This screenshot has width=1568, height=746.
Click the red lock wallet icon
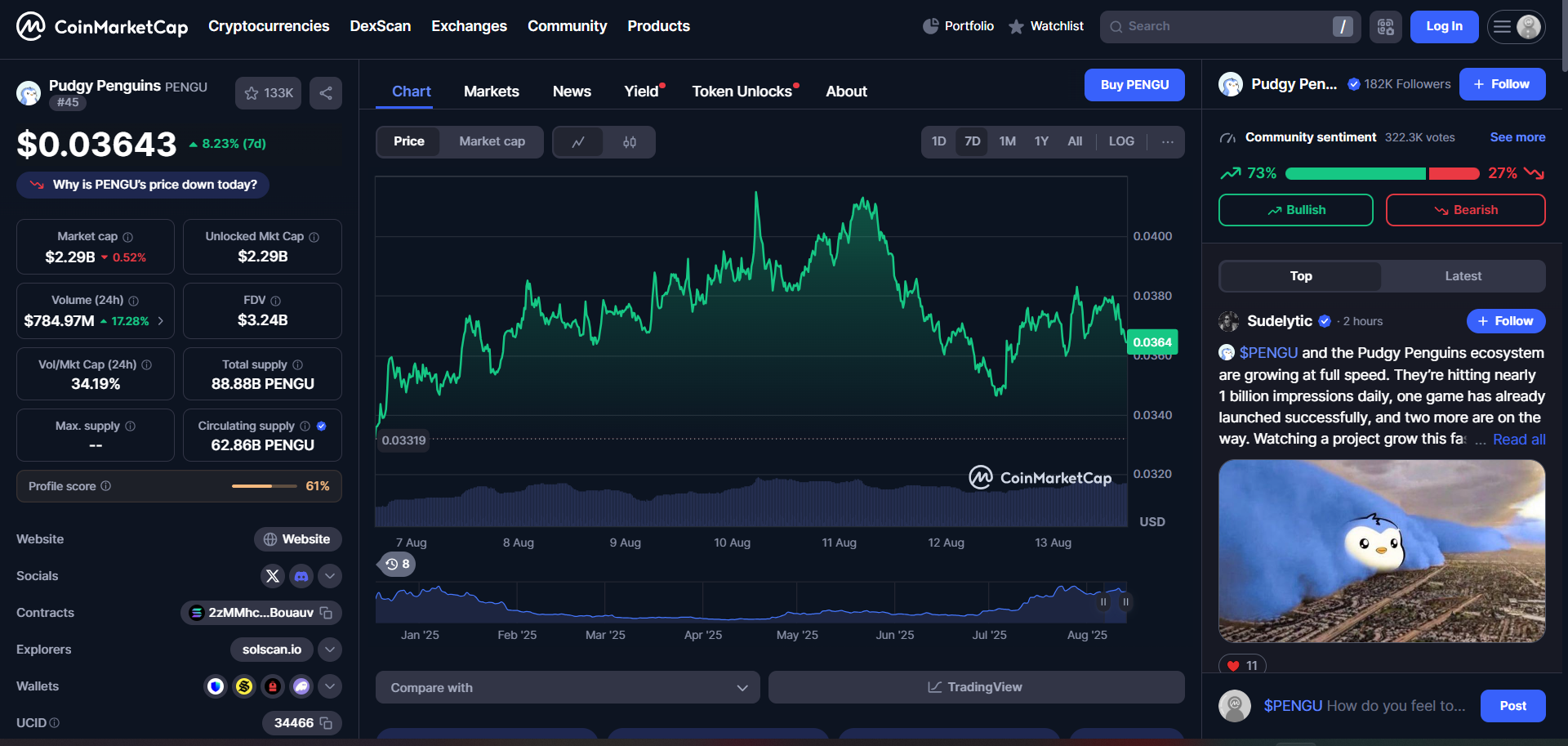pyautogui.click(x=273, y=686)
